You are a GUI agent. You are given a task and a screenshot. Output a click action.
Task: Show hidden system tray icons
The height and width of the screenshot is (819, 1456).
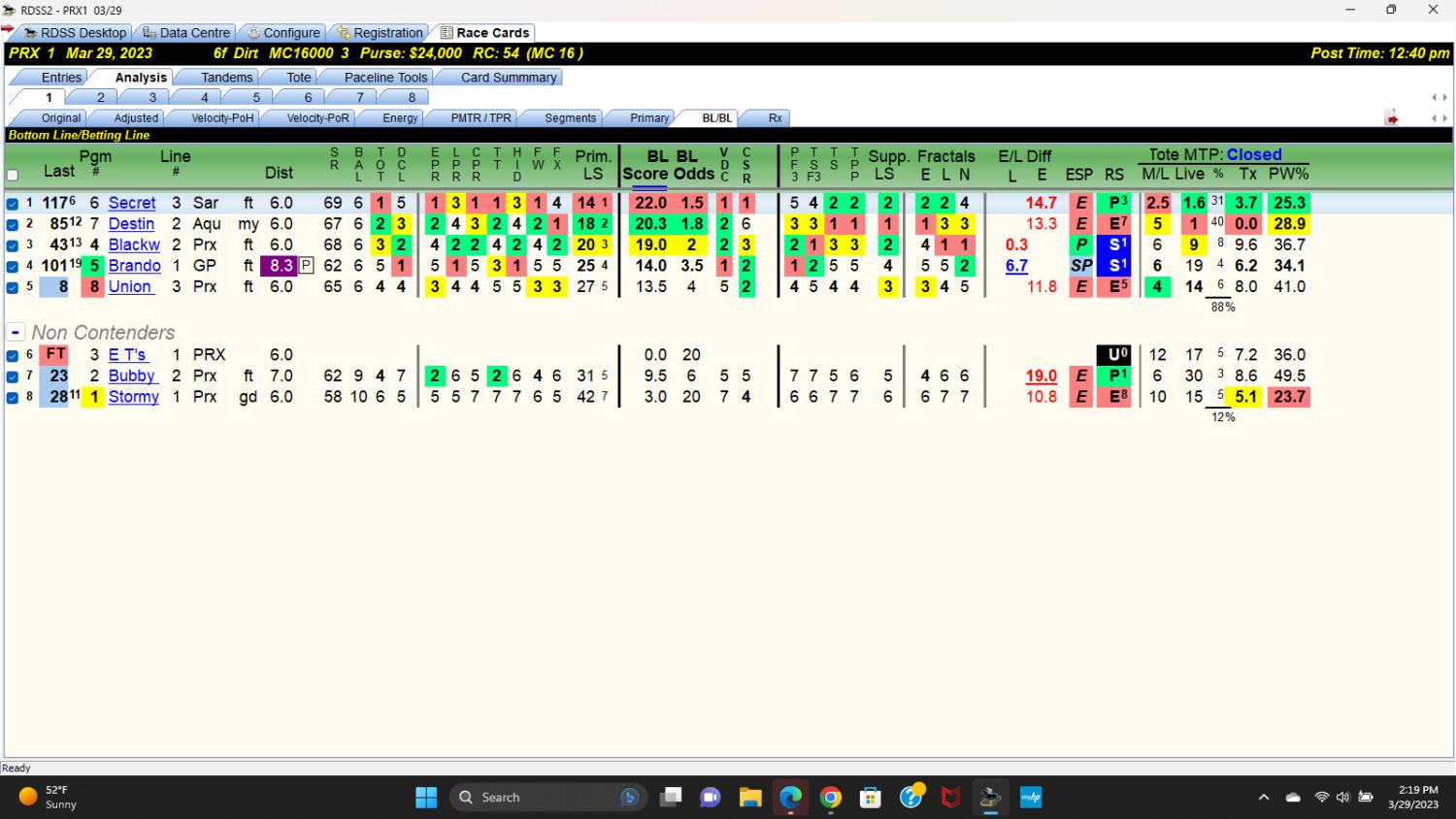1264,798
